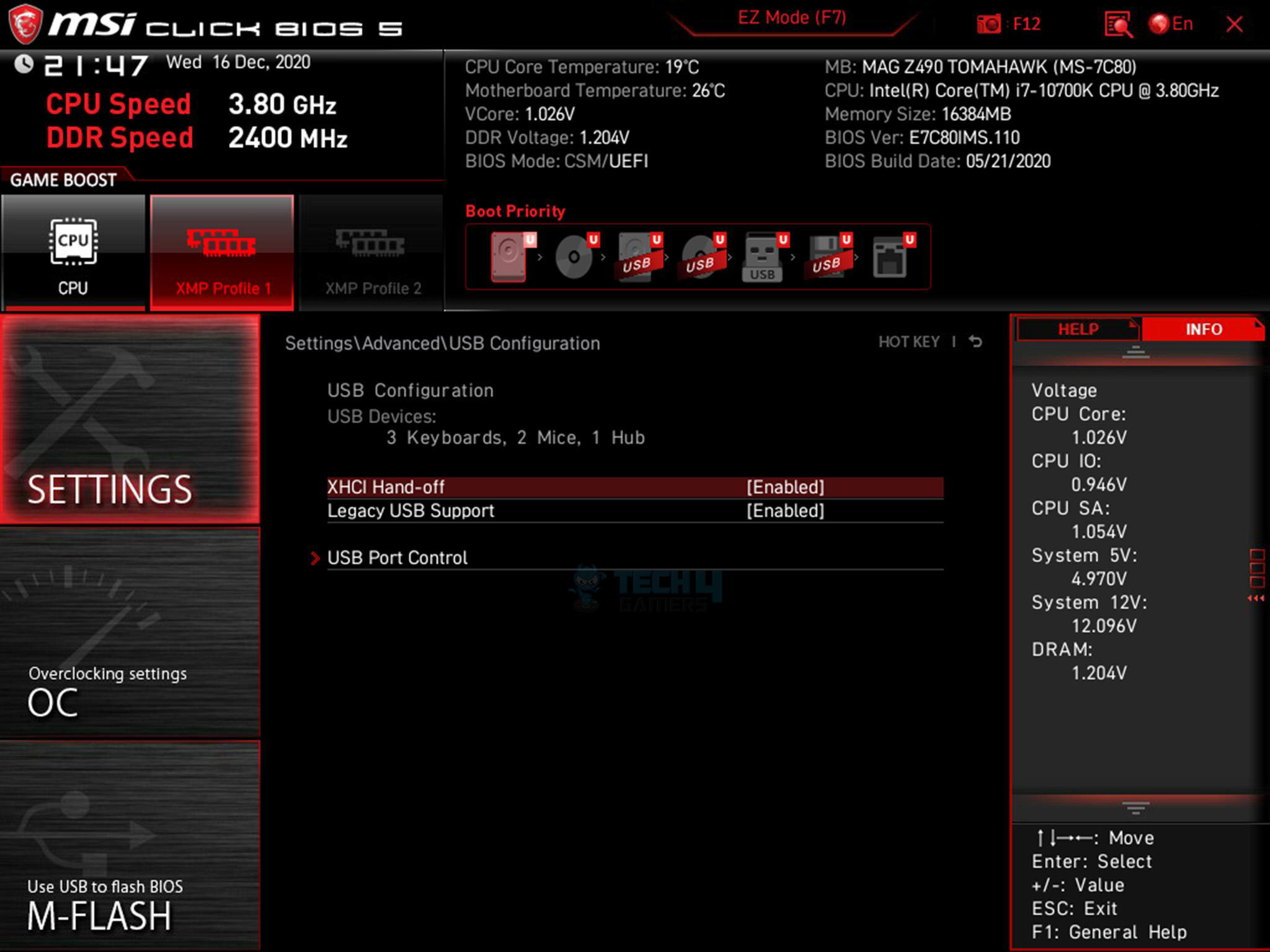Screen dimensions: 1270x952
Task: Click the CPU SA 1.054V reading
Action: (x=1099, y=532)
